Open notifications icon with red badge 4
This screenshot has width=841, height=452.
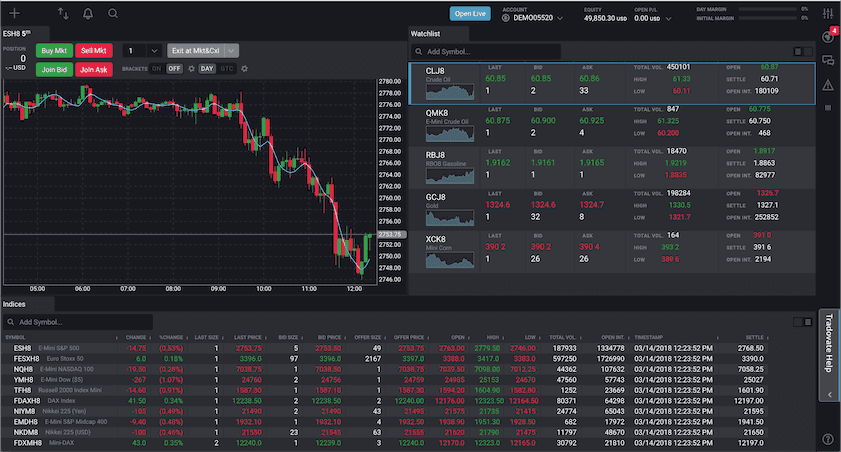[827, 36]
